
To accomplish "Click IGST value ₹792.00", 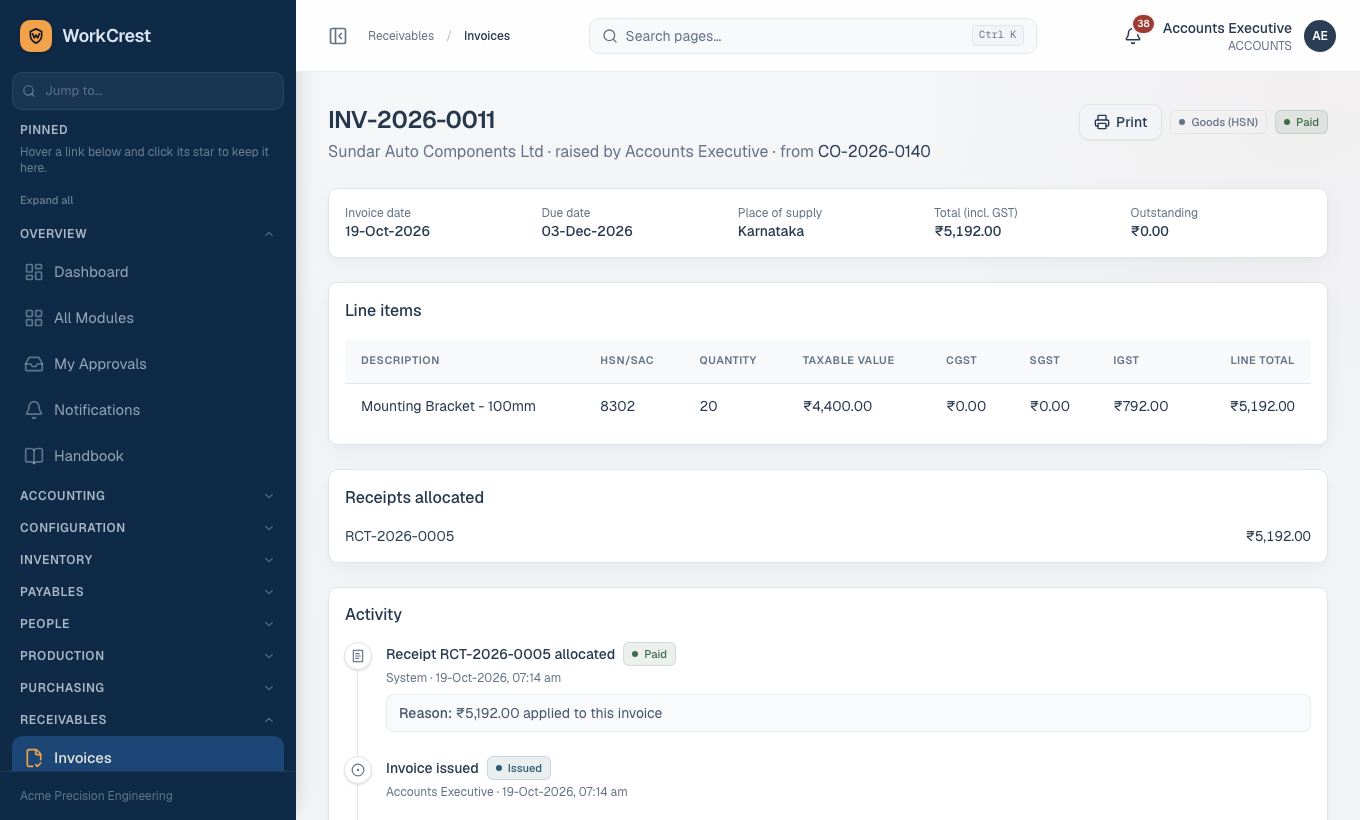I will (1141, 406).
